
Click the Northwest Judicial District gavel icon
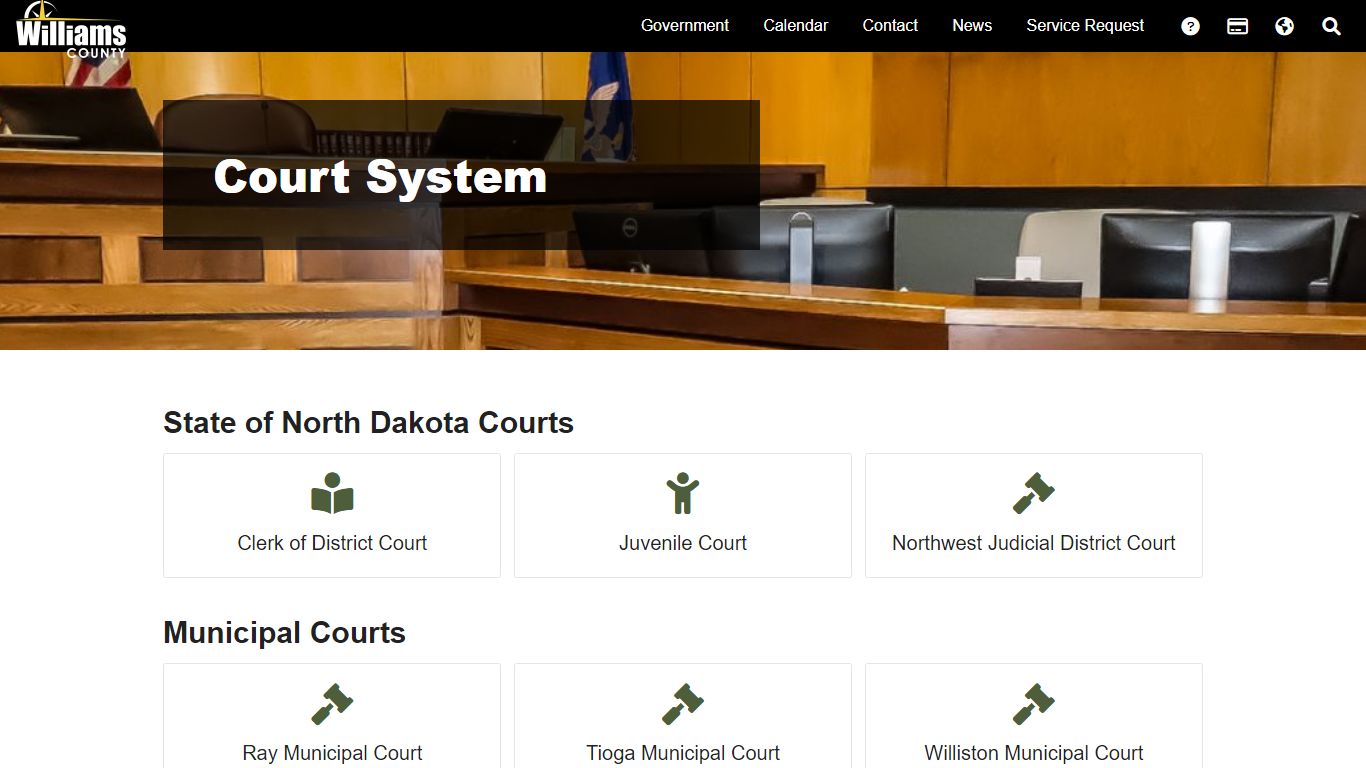point(1033,493)
